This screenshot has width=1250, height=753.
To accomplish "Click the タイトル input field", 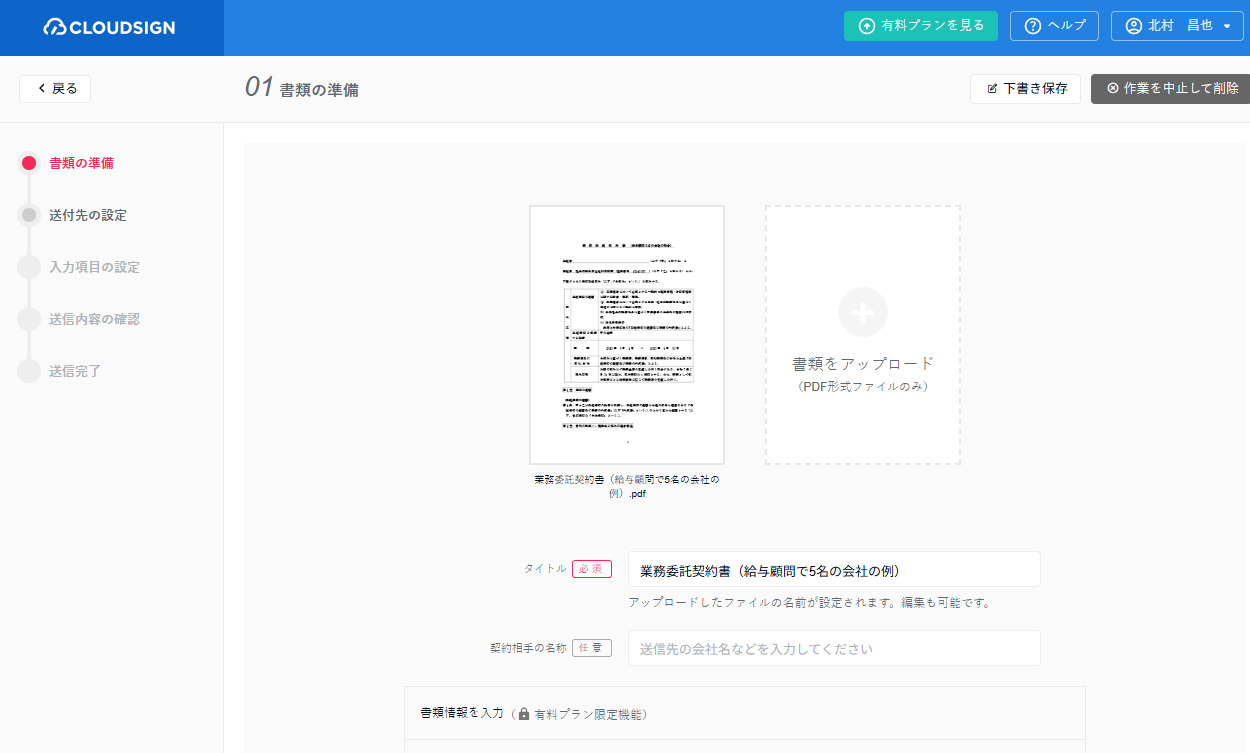I will (x=834, y=570).
